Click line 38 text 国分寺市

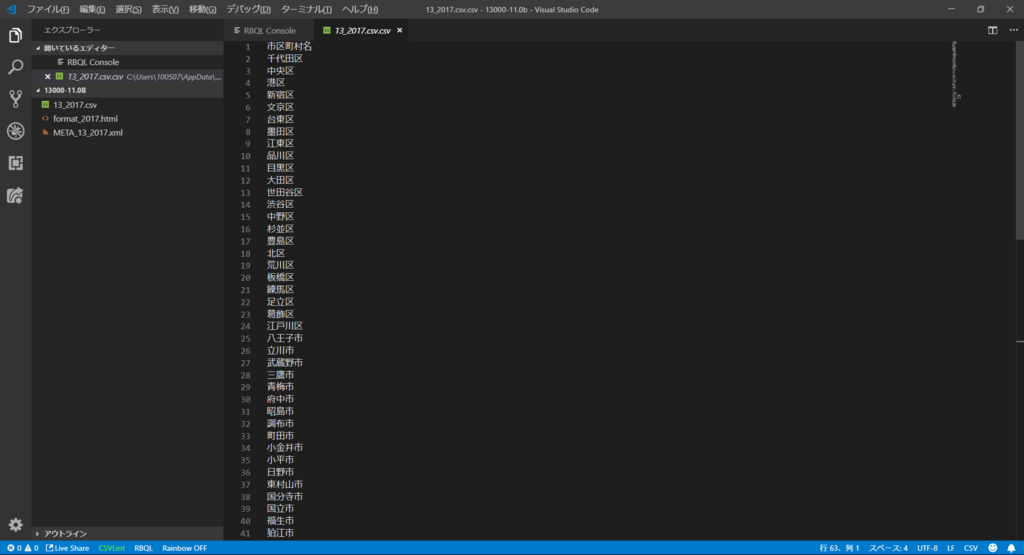click(285, 496)
